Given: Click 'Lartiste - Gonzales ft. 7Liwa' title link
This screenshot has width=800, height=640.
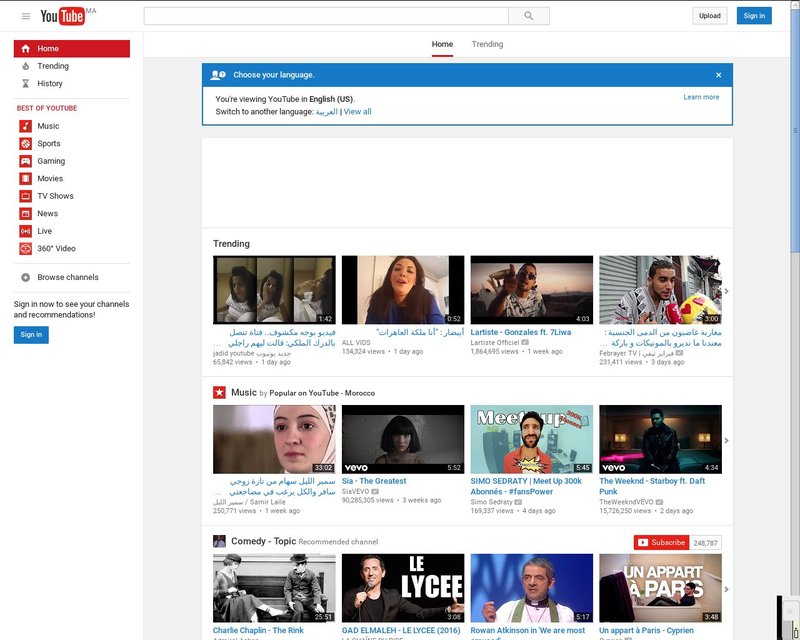Looking at the screenshot, I should [x=521, y=332].
